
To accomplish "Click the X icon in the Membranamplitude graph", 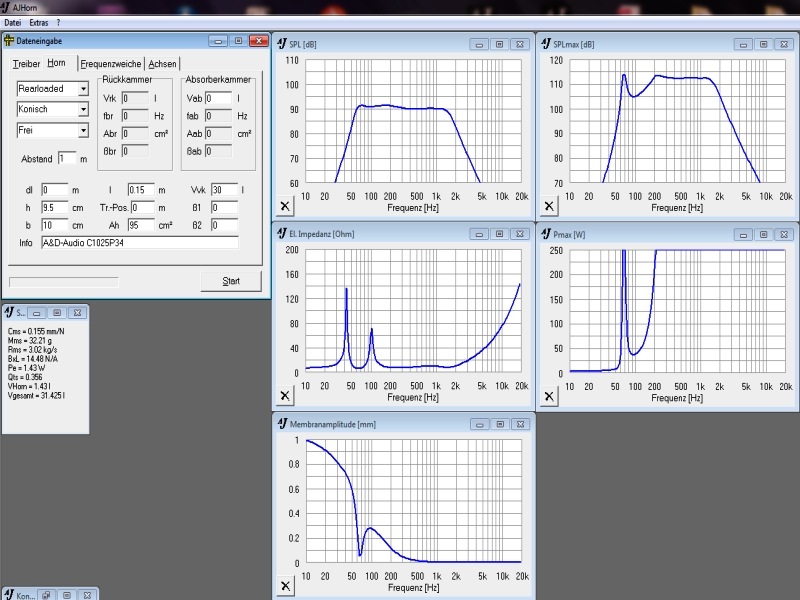I will pos(284,586).
